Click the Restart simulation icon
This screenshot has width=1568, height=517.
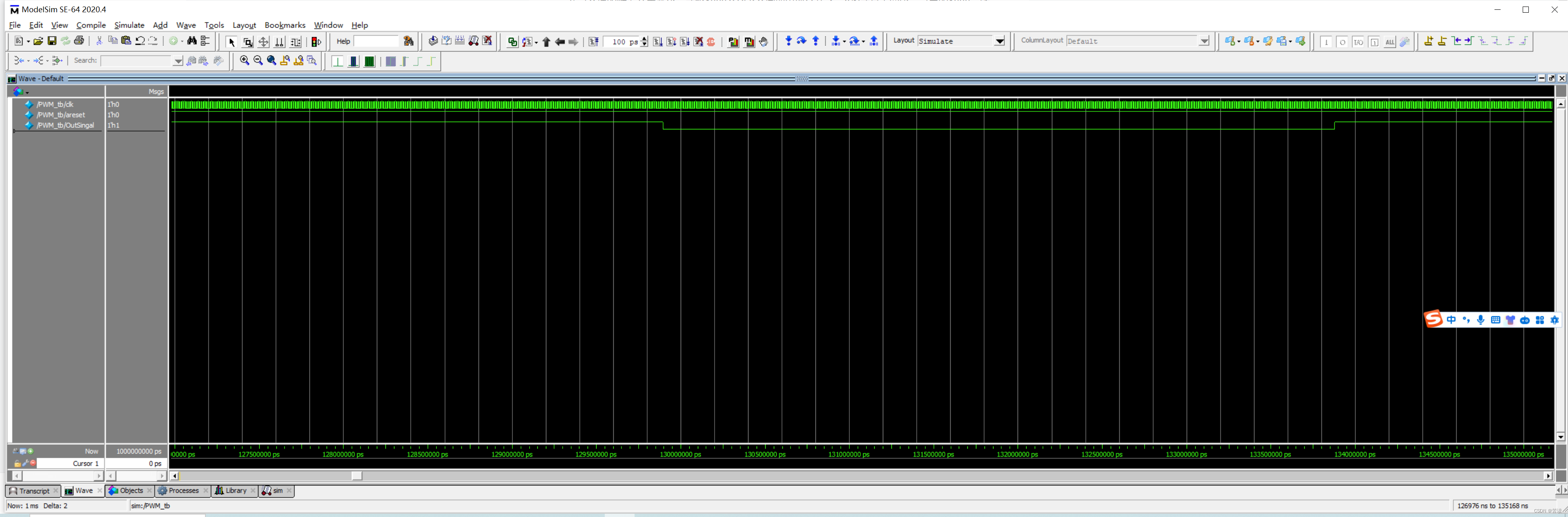[x=593, y=41]
